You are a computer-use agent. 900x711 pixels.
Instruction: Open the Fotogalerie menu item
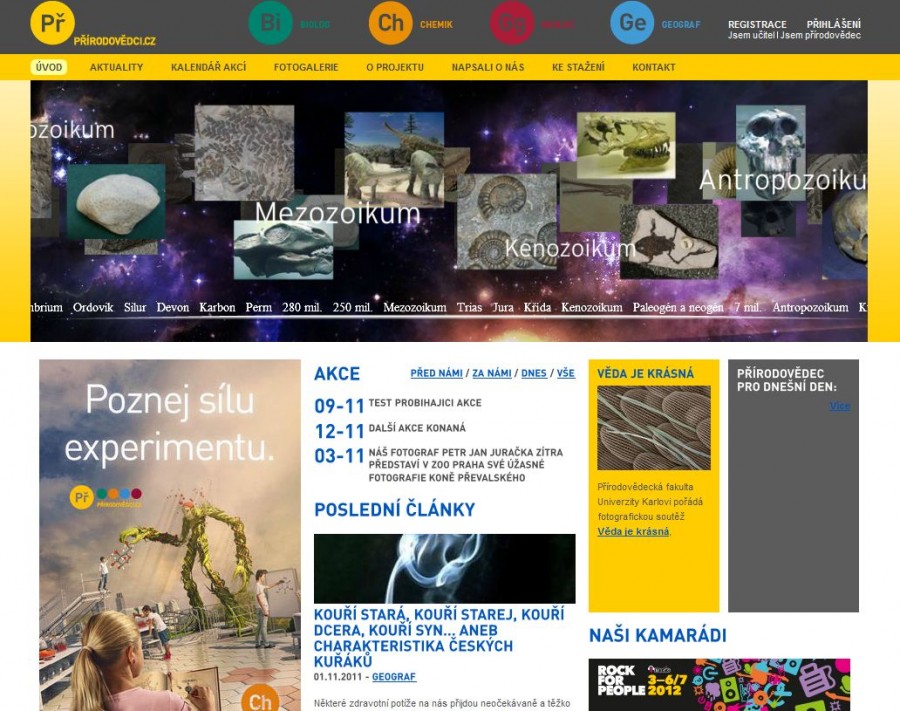(x=306, y=67)
